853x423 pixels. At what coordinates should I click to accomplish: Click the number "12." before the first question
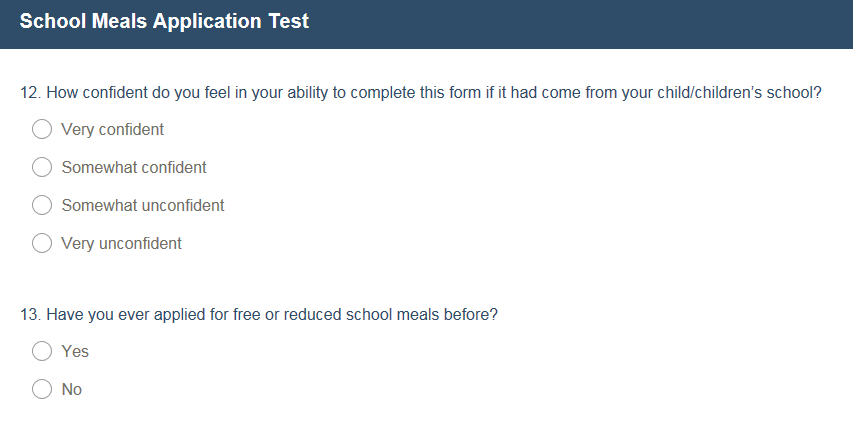tap(30, 92)
